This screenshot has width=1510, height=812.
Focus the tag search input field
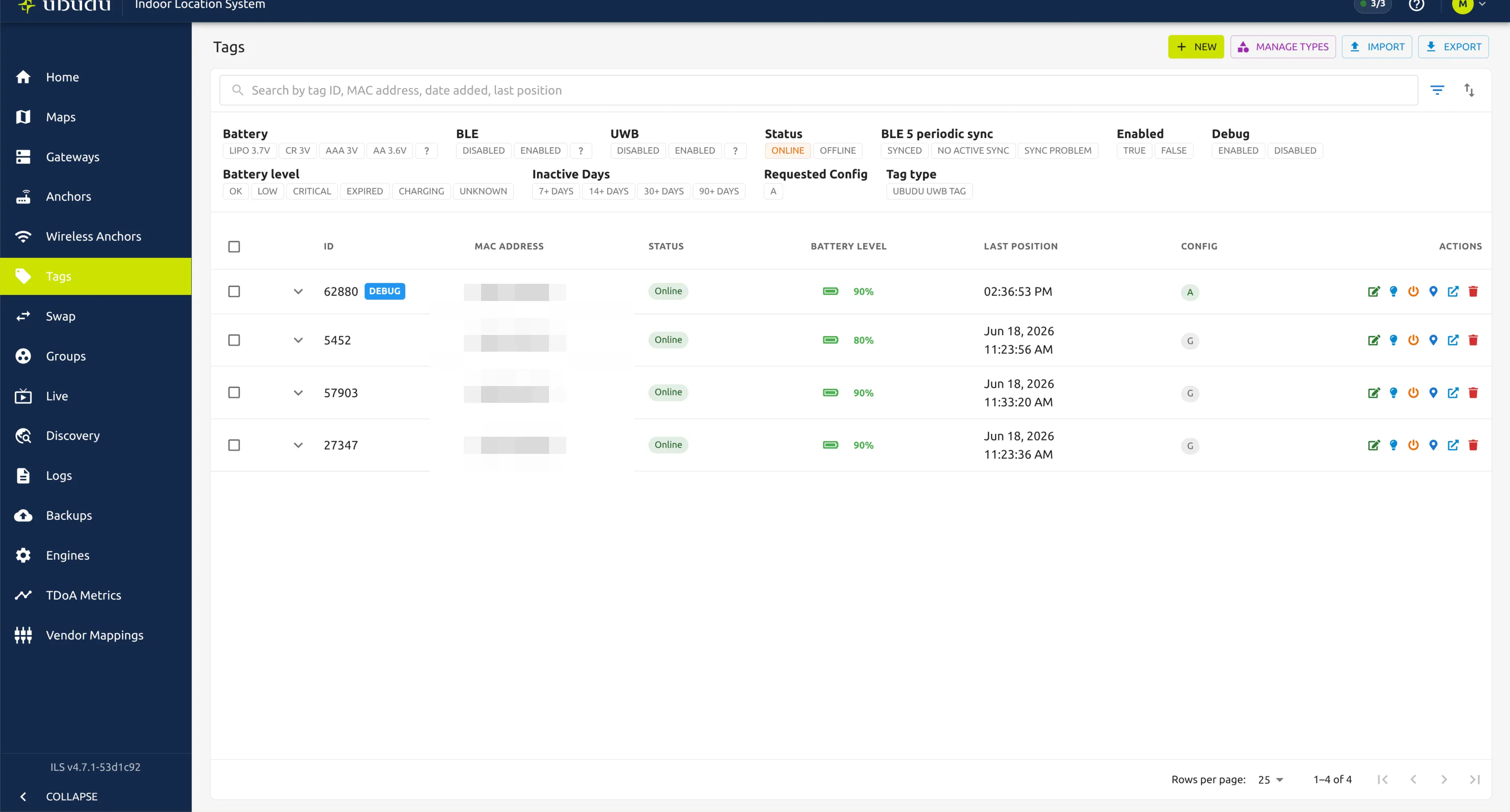coord(818,90)
